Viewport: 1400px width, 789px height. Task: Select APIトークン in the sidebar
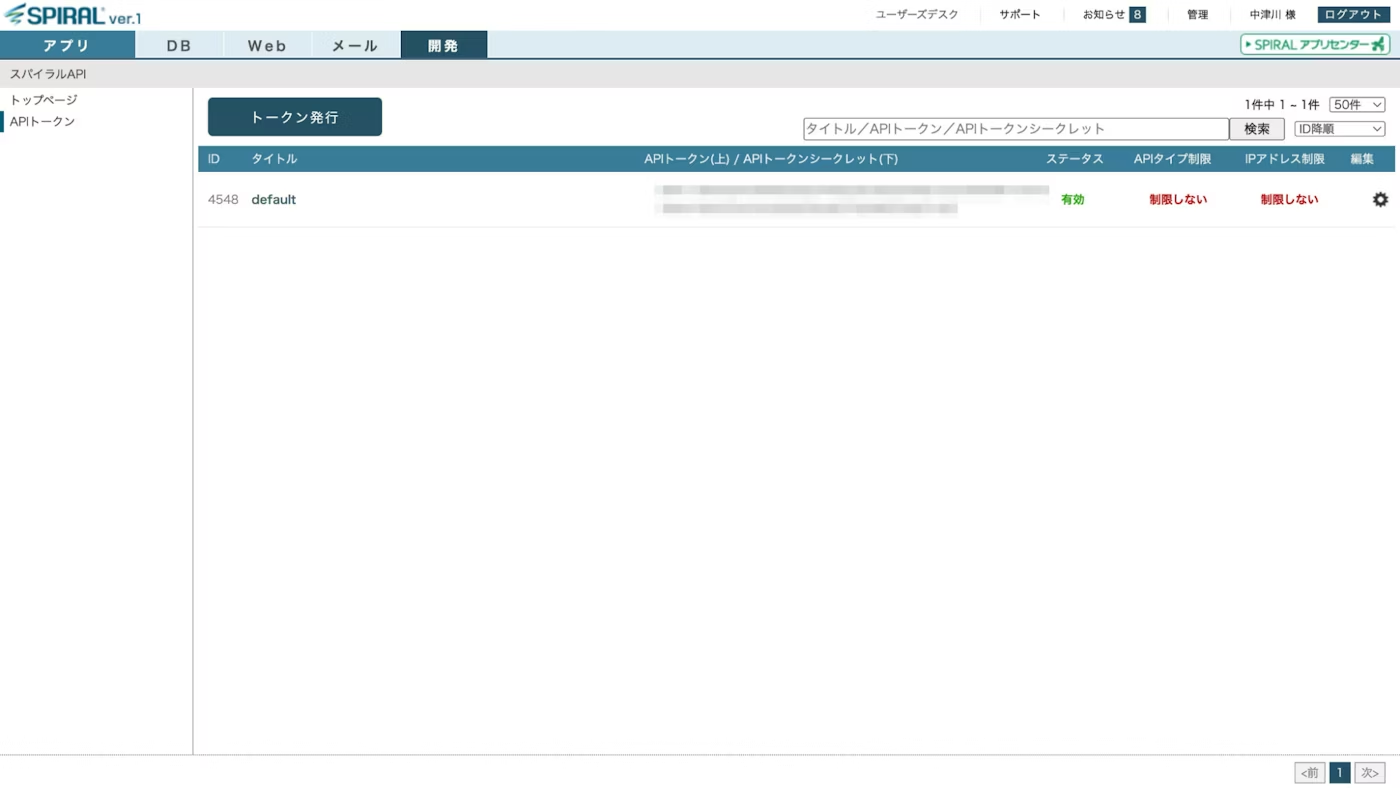coord(42,121)
